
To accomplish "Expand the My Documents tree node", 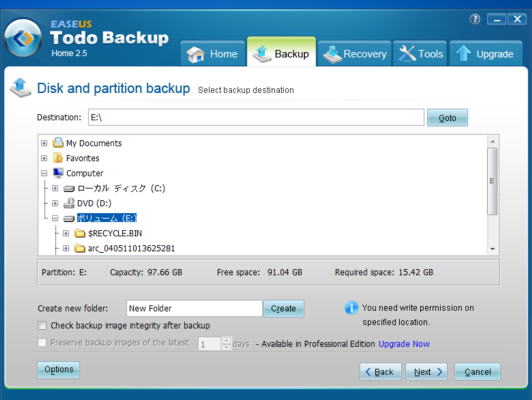I will click(x=44, y=143).
